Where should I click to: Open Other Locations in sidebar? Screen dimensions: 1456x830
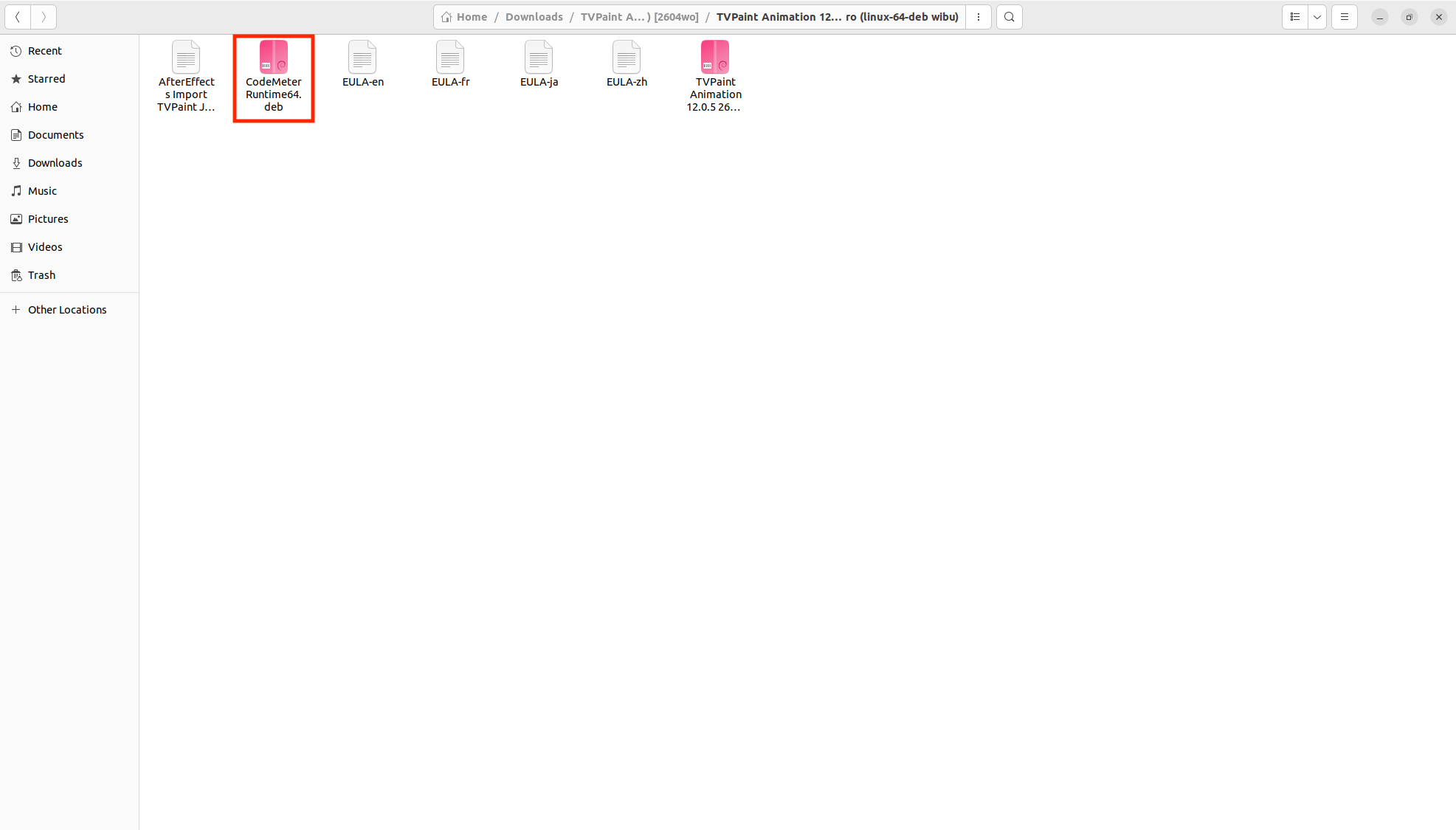pos(67,310)
